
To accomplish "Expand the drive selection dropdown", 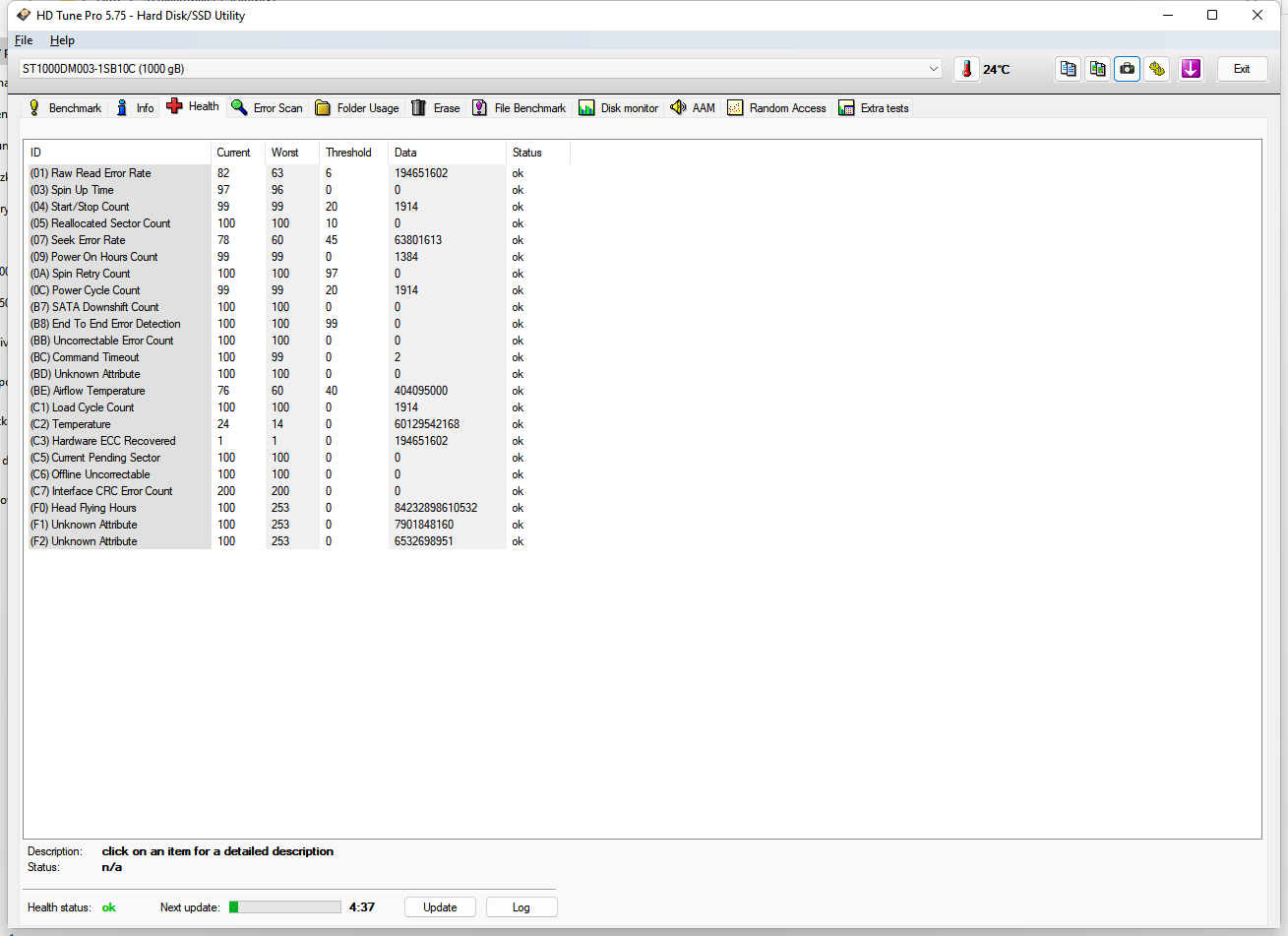I will point(933,69).
